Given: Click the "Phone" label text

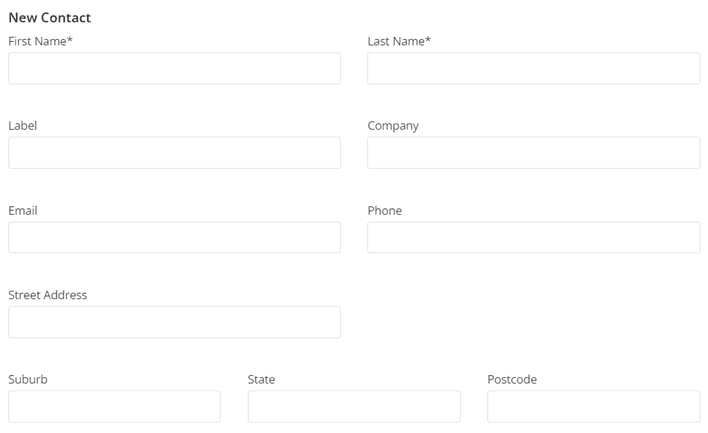Looking at the screenshot, I should pos(385,211).
